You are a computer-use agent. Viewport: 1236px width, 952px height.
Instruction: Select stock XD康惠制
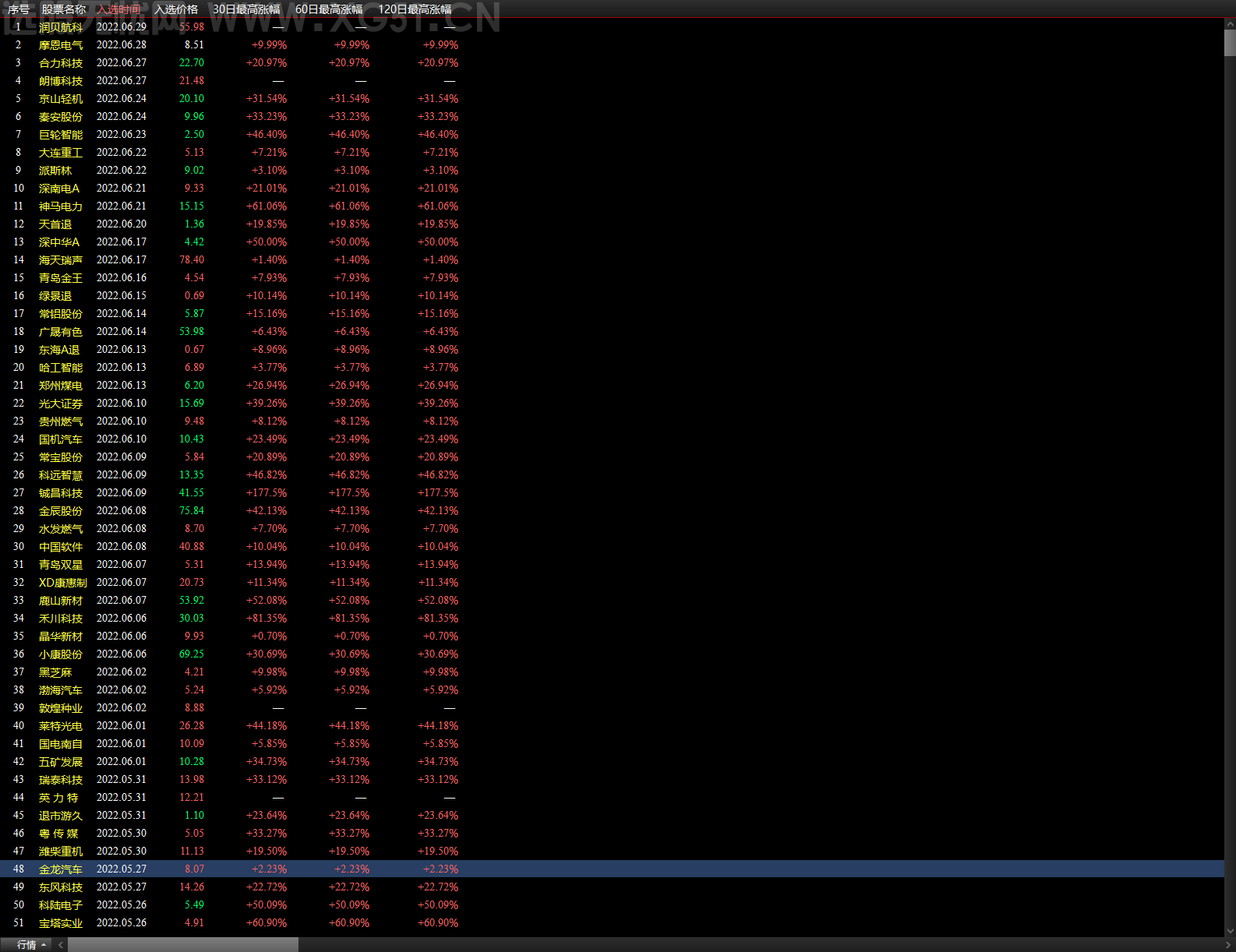click(63, 583)
